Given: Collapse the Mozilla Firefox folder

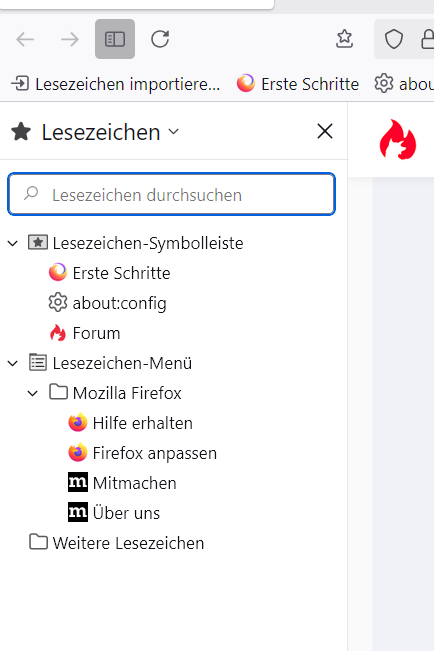Looking at the screenshot, I should point(33,393).
